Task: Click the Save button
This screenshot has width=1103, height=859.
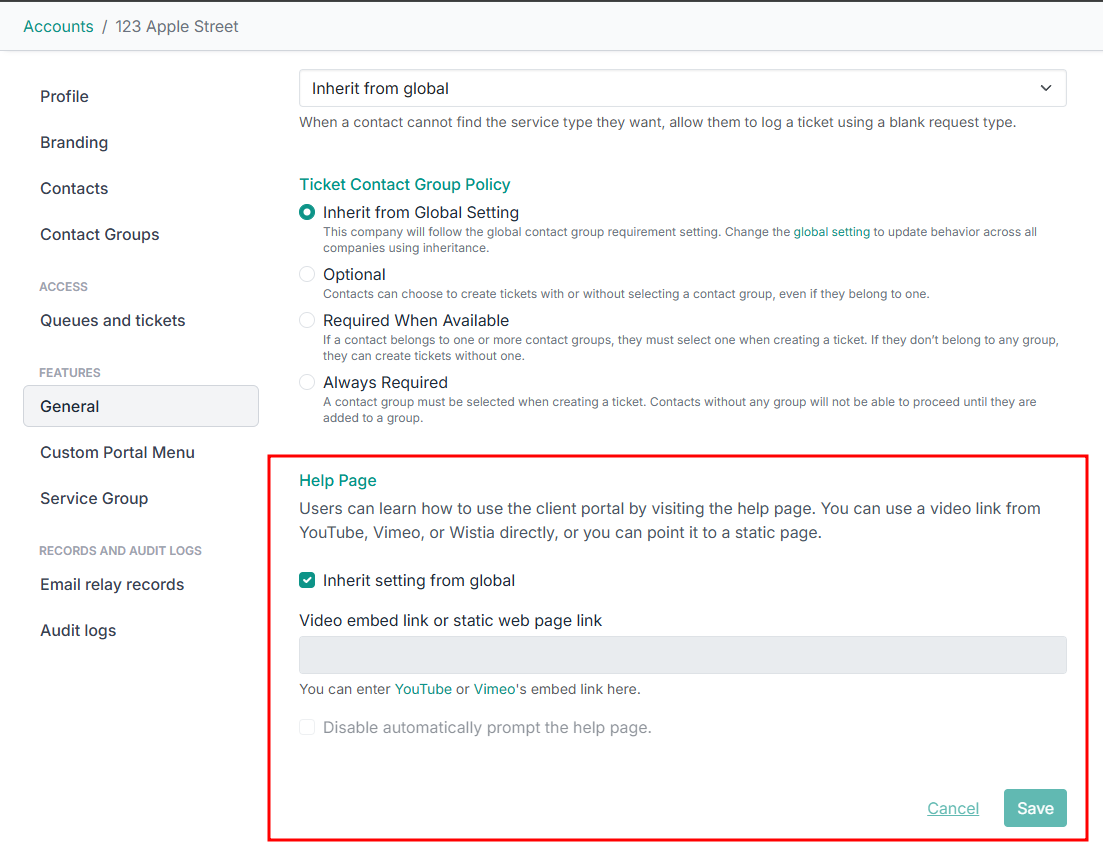Action: 1035,808
